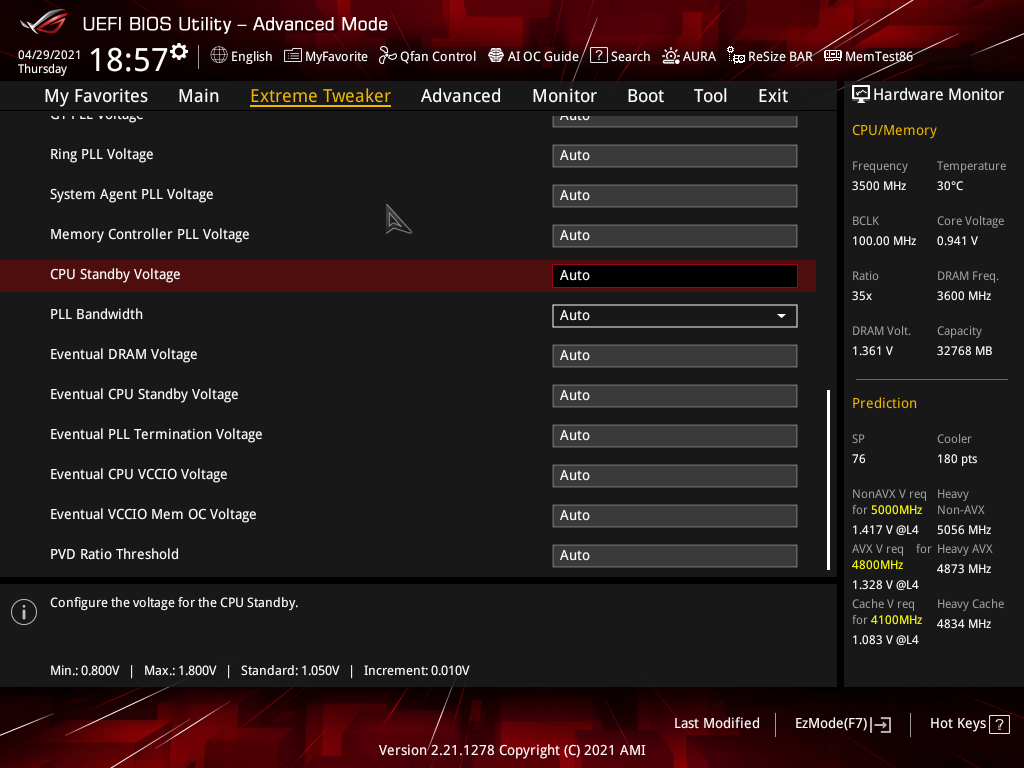Show the Hot Keys help

969,723
